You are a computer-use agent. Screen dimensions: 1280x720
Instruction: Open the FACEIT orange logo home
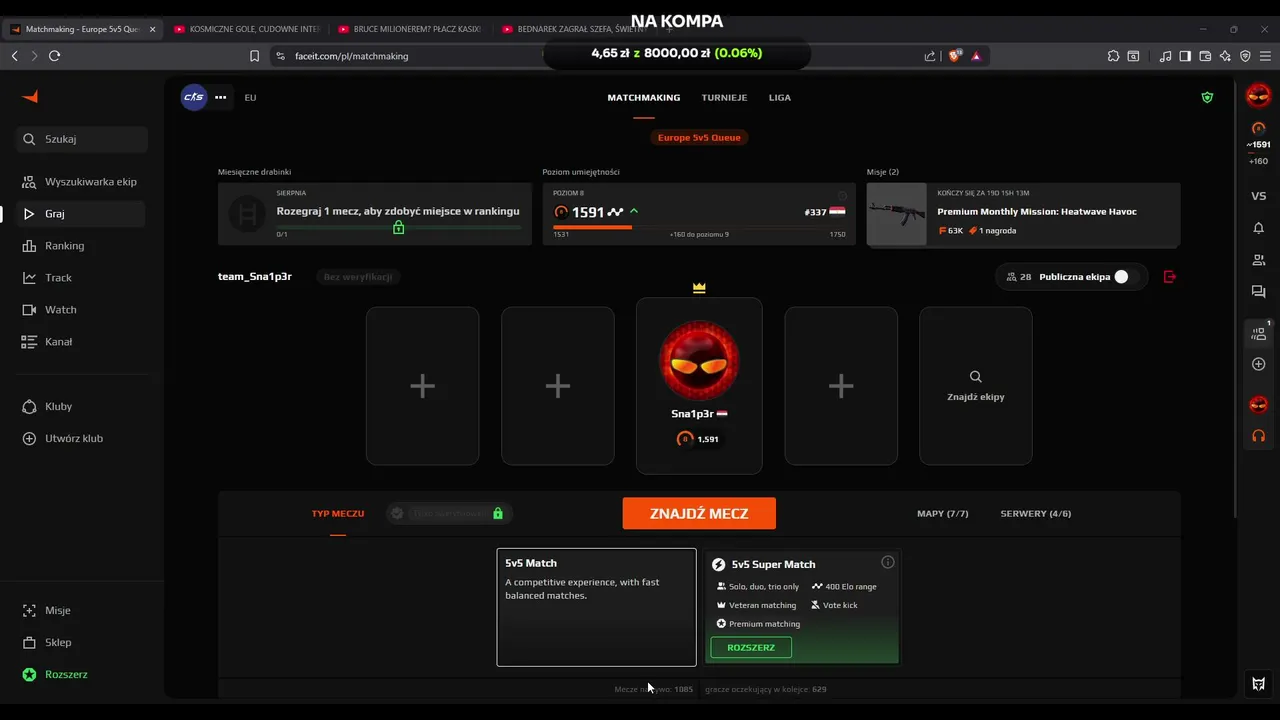coord(30,97)
